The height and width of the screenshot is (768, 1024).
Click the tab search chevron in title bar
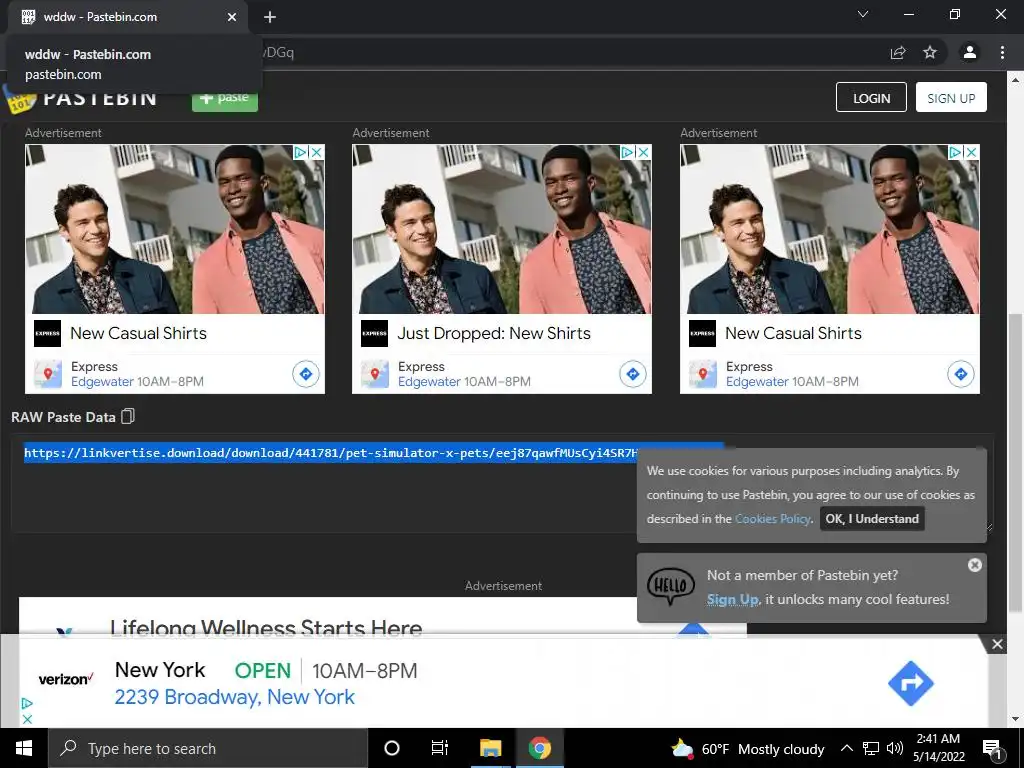click(863, 14)
